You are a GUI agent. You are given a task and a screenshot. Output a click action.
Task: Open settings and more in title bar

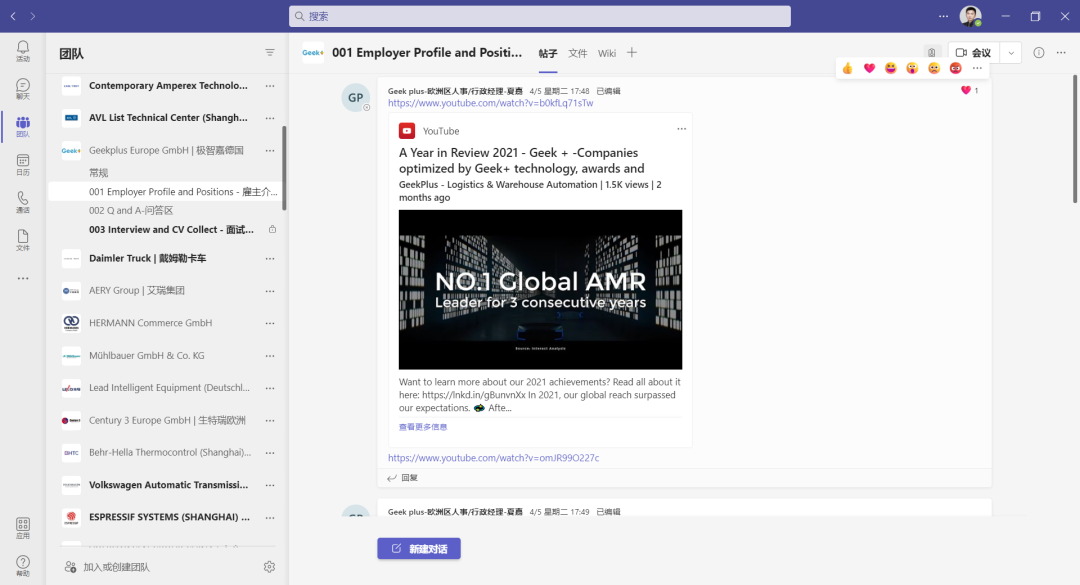click(943, 16)
